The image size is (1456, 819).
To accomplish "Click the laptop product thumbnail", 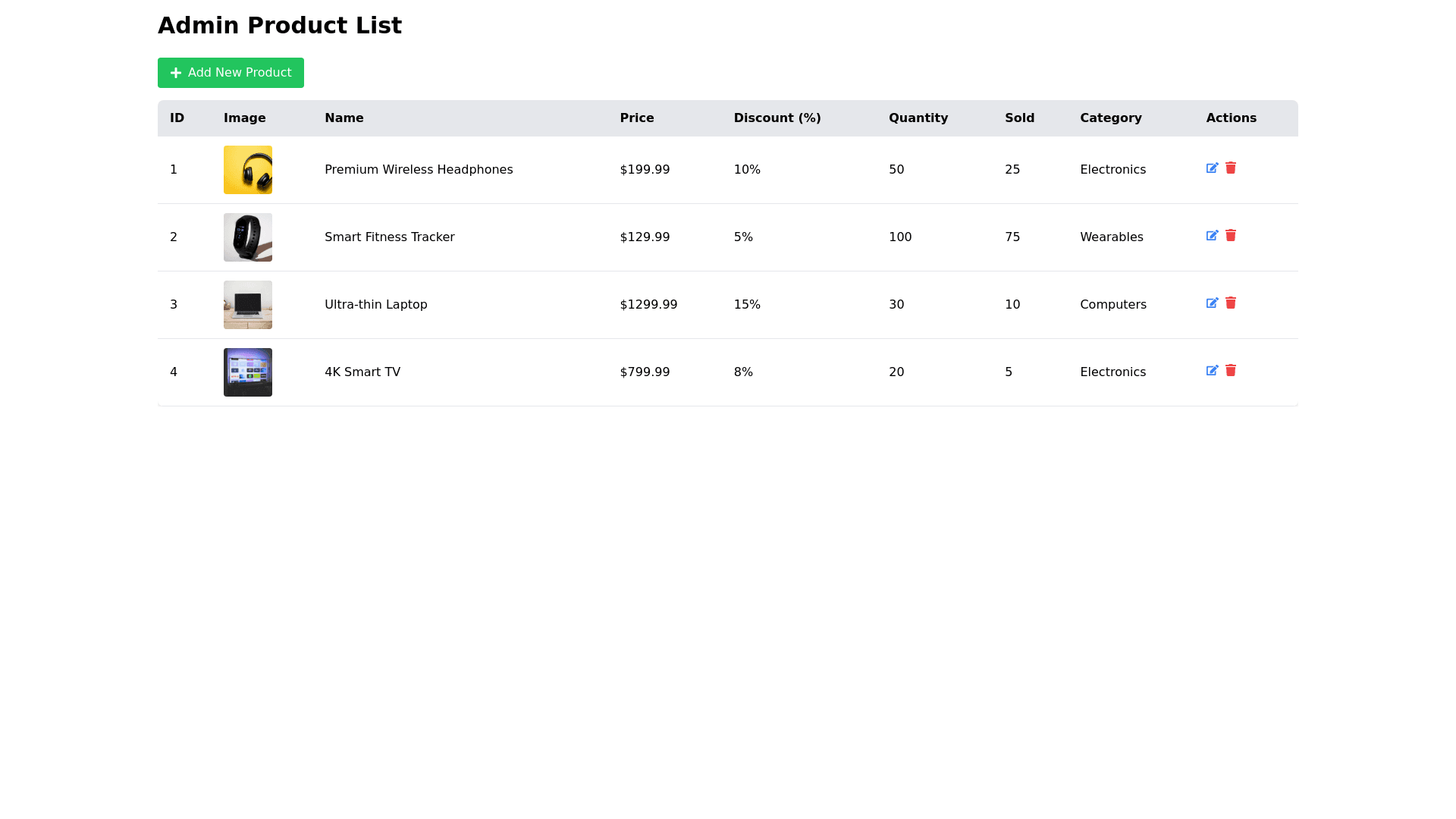I will (248, 305).
